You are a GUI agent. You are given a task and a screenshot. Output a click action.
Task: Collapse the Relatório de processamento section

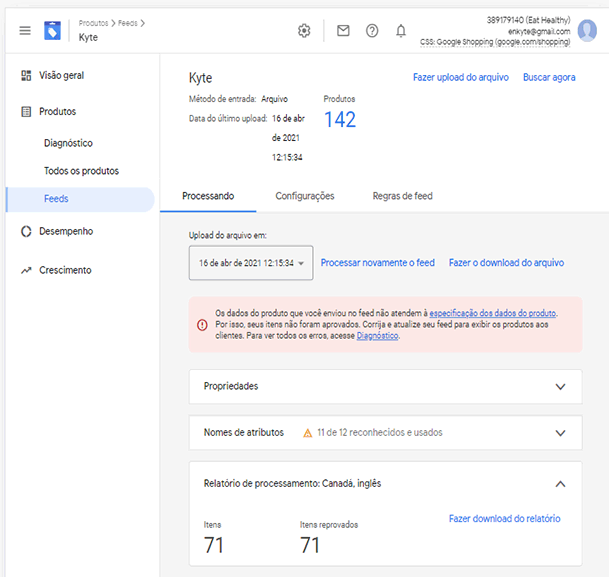pos(560,484)
